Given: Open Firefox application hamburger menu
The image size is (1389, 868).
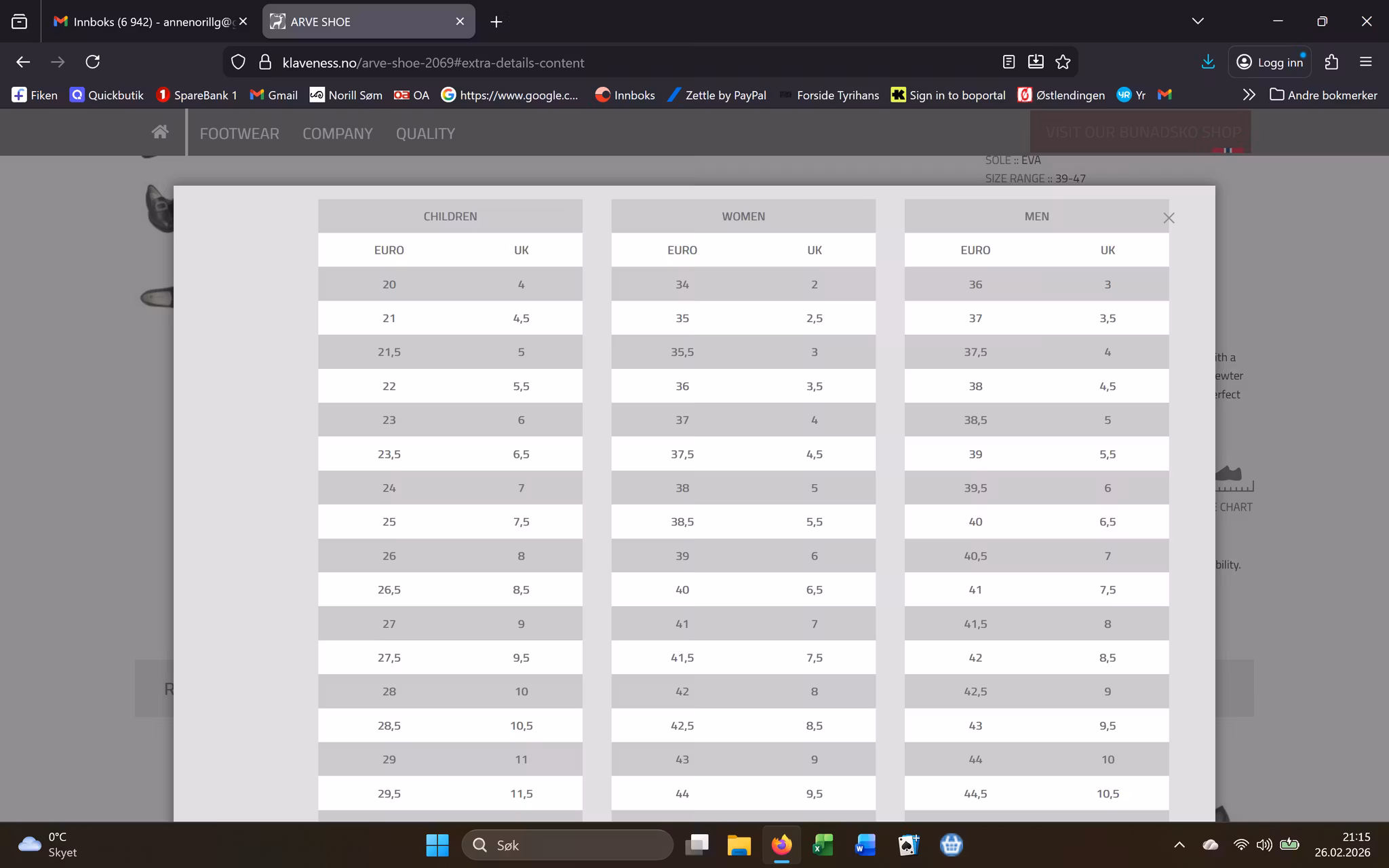Looking at the screenshot, I should 1365,62.
